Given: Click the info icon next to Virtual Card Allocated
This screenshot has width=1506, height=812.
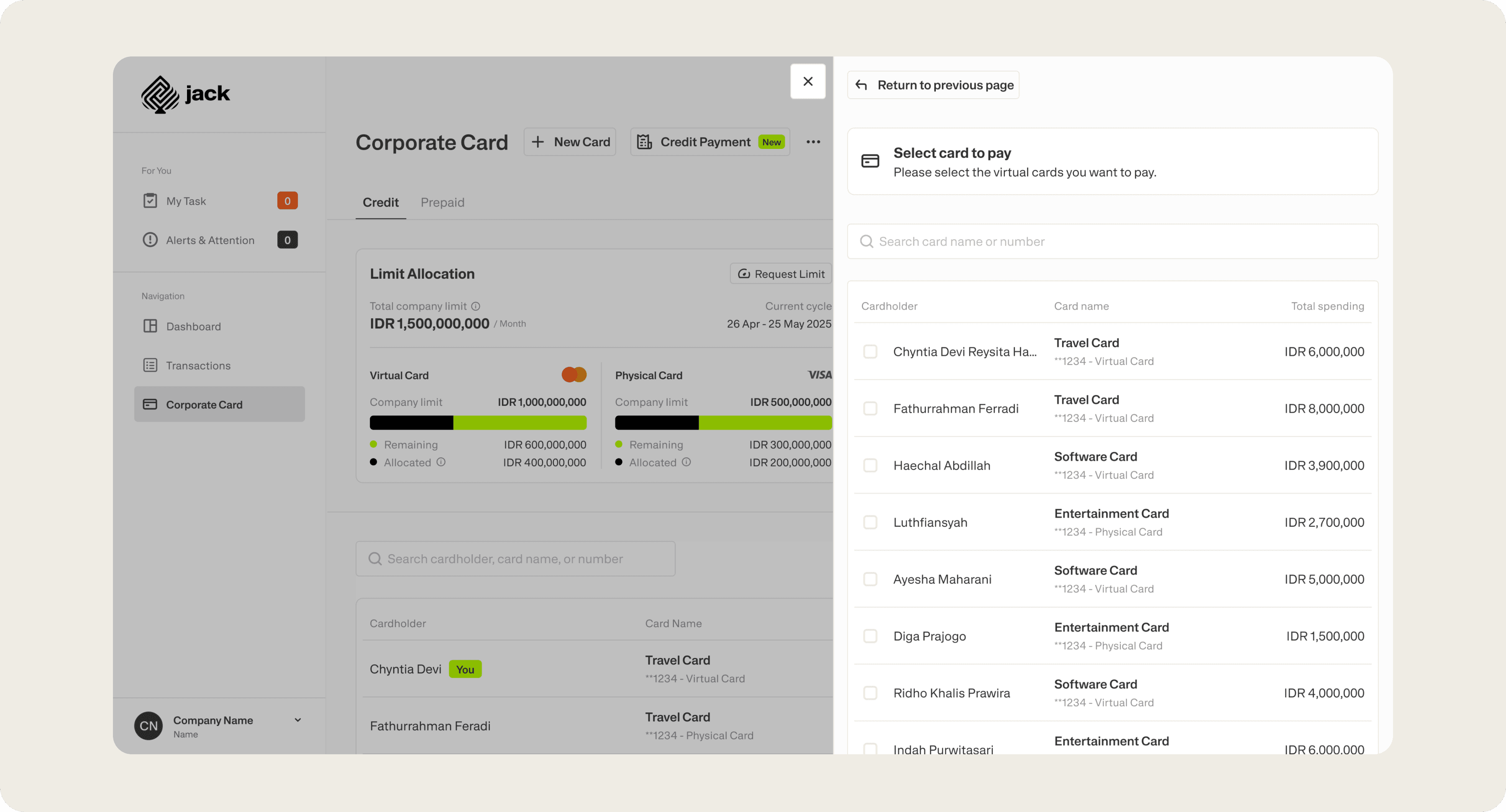Looking at the screenshot, I should click(441, 462).
